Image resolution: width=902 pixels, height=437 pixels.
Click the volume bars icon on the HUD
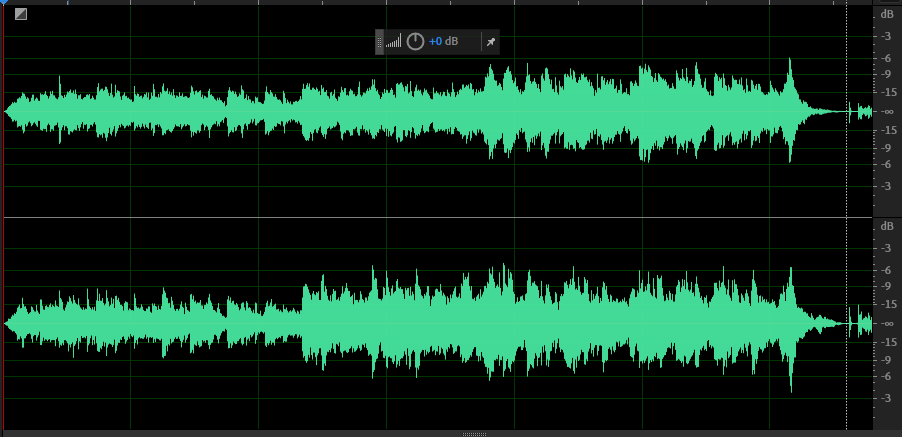tap(393, 42)
